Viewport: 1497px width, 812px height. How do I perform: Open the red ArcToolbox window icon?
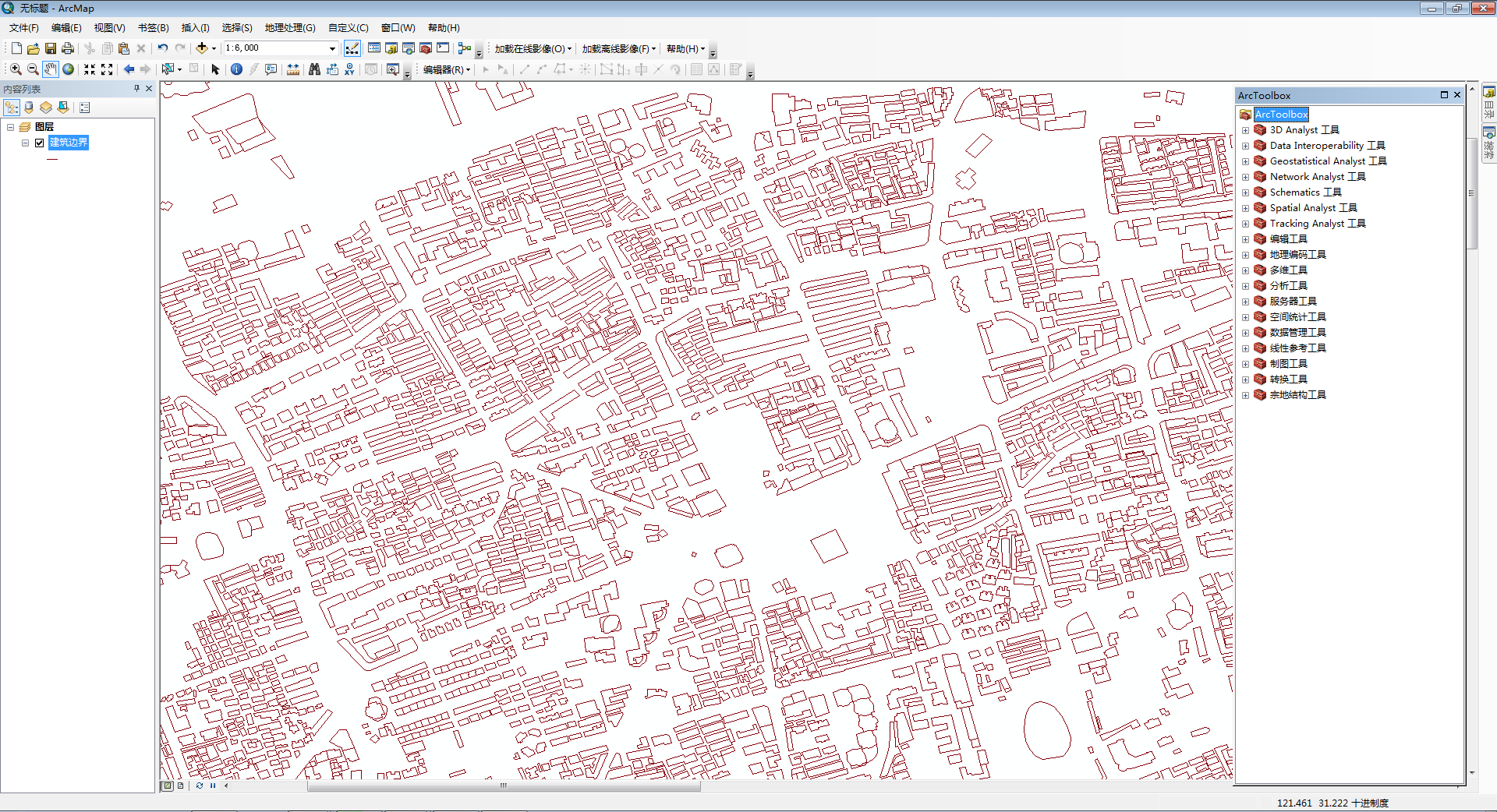pos(426,48)
